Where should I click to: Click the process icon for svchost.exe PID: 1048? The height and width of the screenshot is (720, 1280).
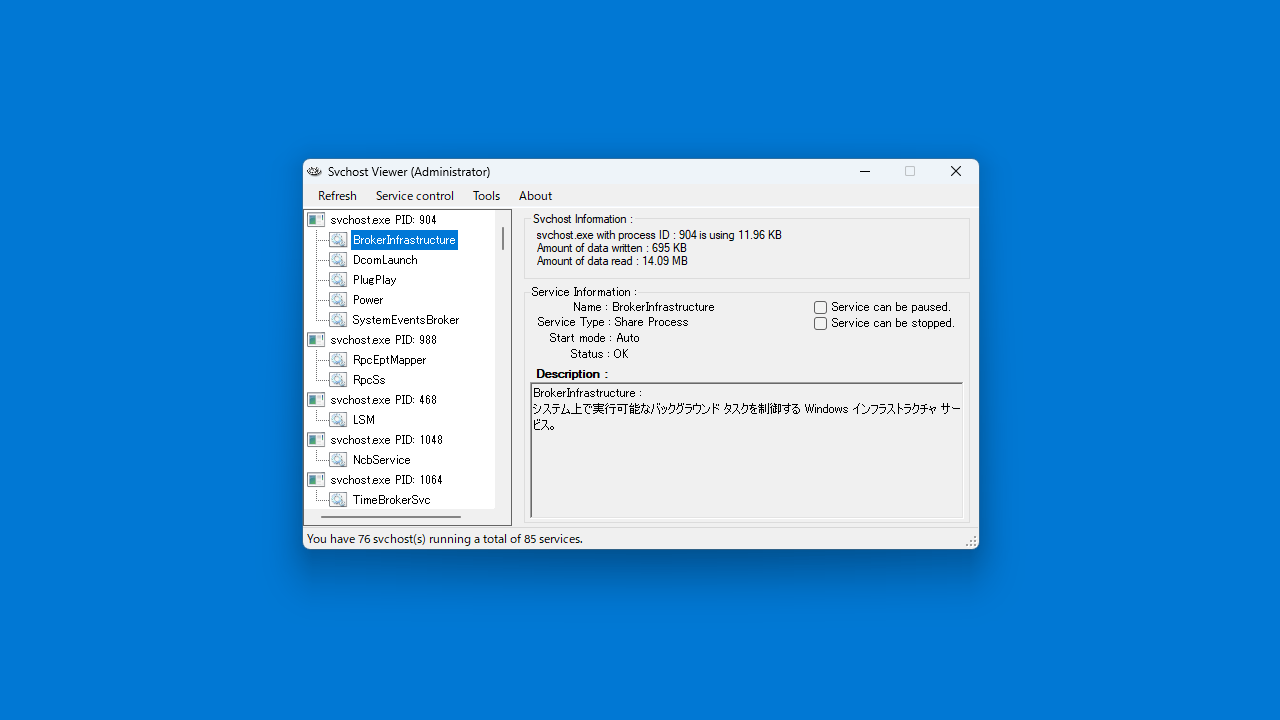point(316,440)
